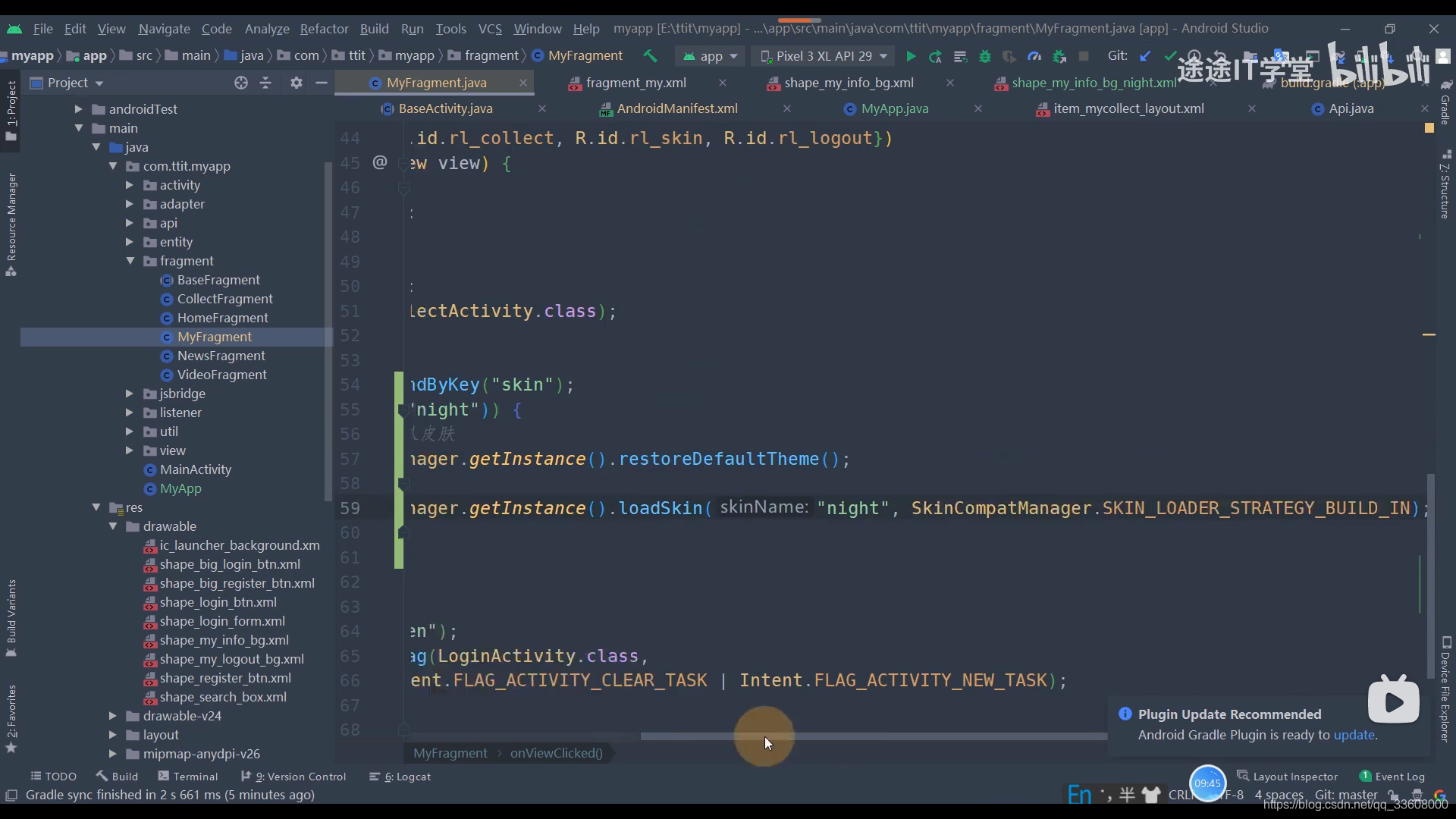Select CollectFragment in project tree
This screenshot has width=1456, height=819.
coord(224,299)
